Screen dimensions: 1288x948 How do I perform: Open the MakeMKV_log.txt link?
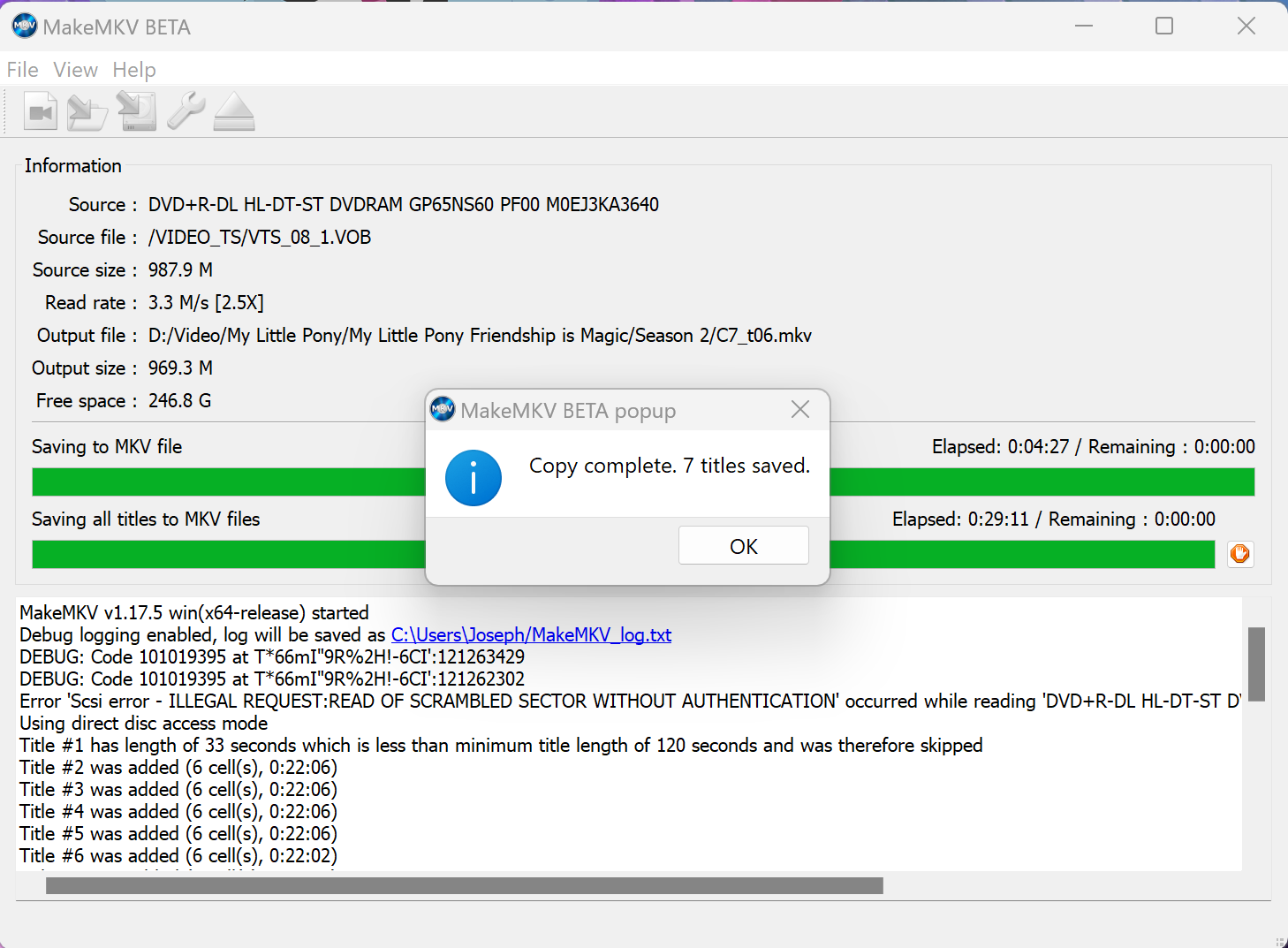[x=531, y=634]
